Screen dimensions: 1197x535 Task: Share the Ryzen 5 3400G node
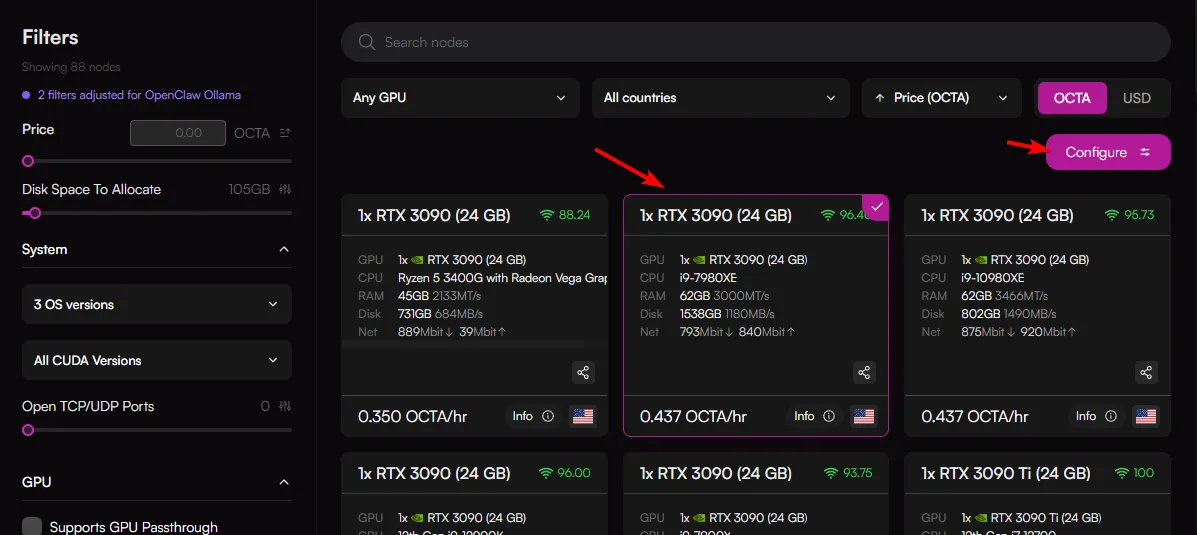[583, 372]
